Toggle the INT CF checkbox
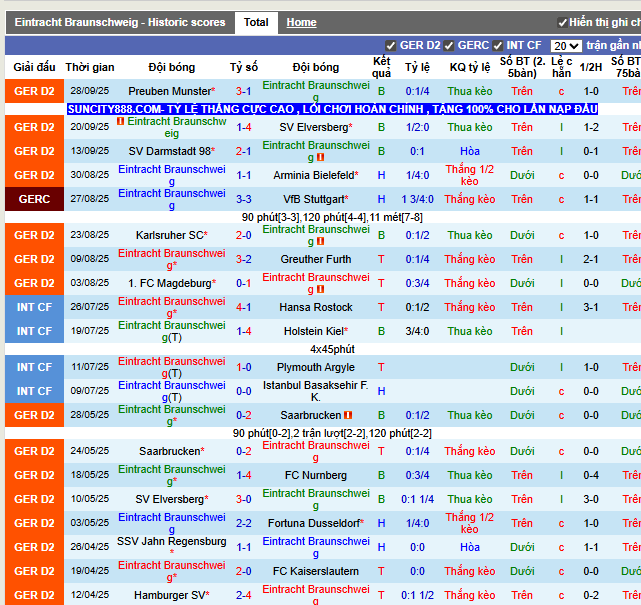Viewport: 641px width, 605px height. (x=498, y=46)
